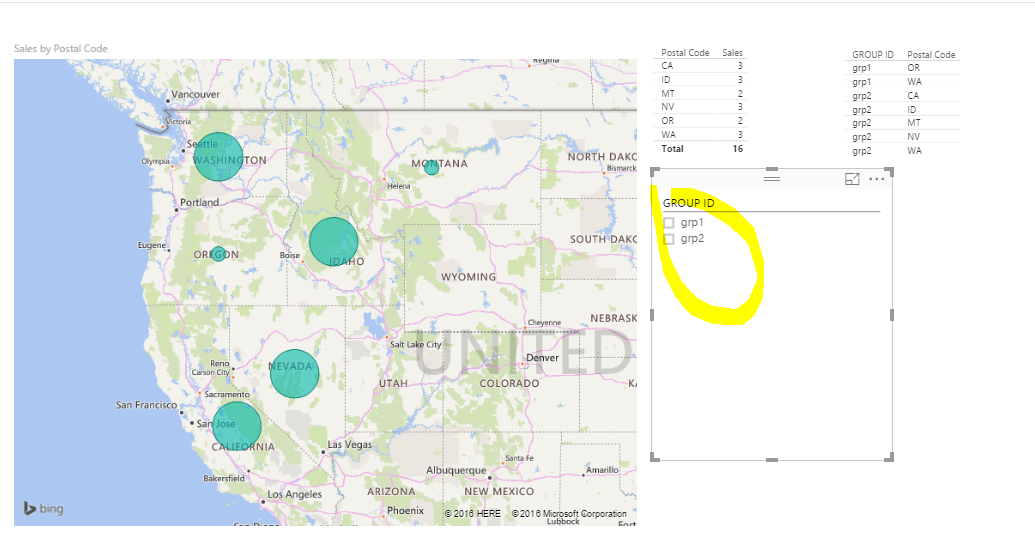Select the ID row in the sales table
This screenshot has height=547, width=1035.
(702, 79)
